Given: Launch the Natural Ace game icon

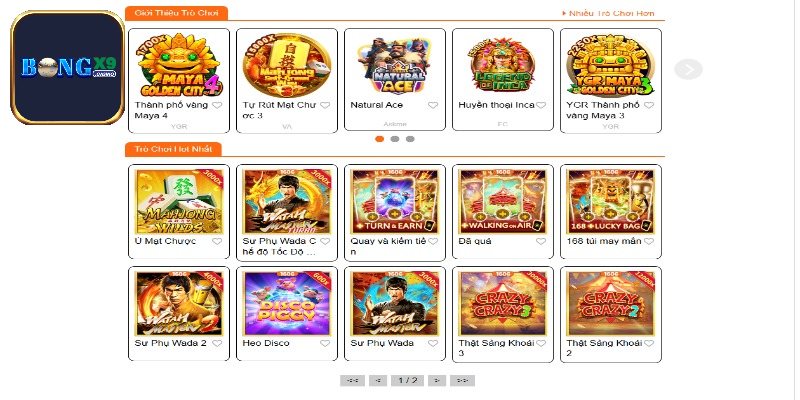Looking at the screenshot, I should pyautogui.click(x=394, y=65).
